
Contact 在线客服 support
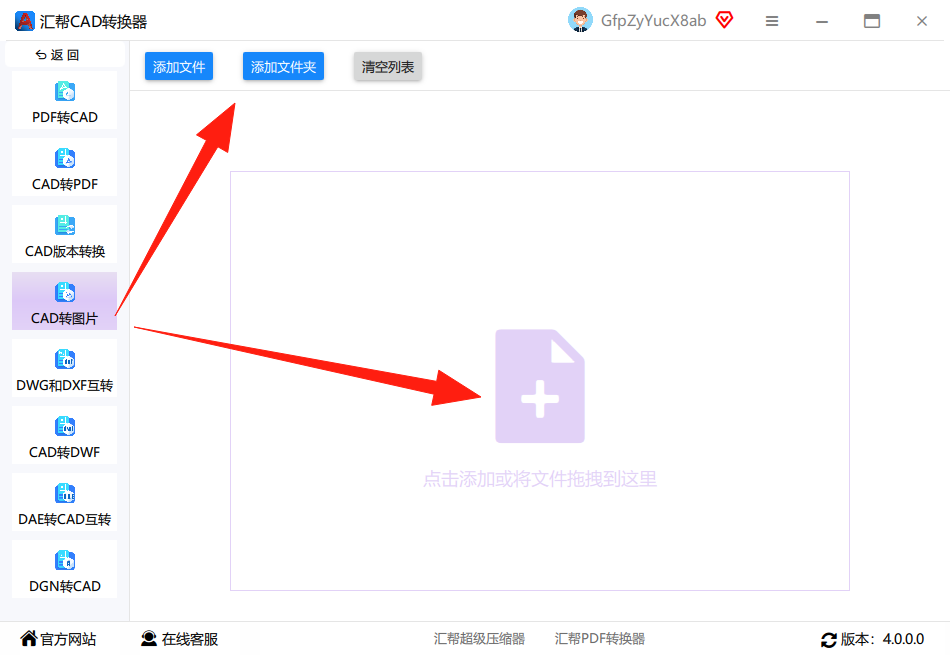coord(179,639)
